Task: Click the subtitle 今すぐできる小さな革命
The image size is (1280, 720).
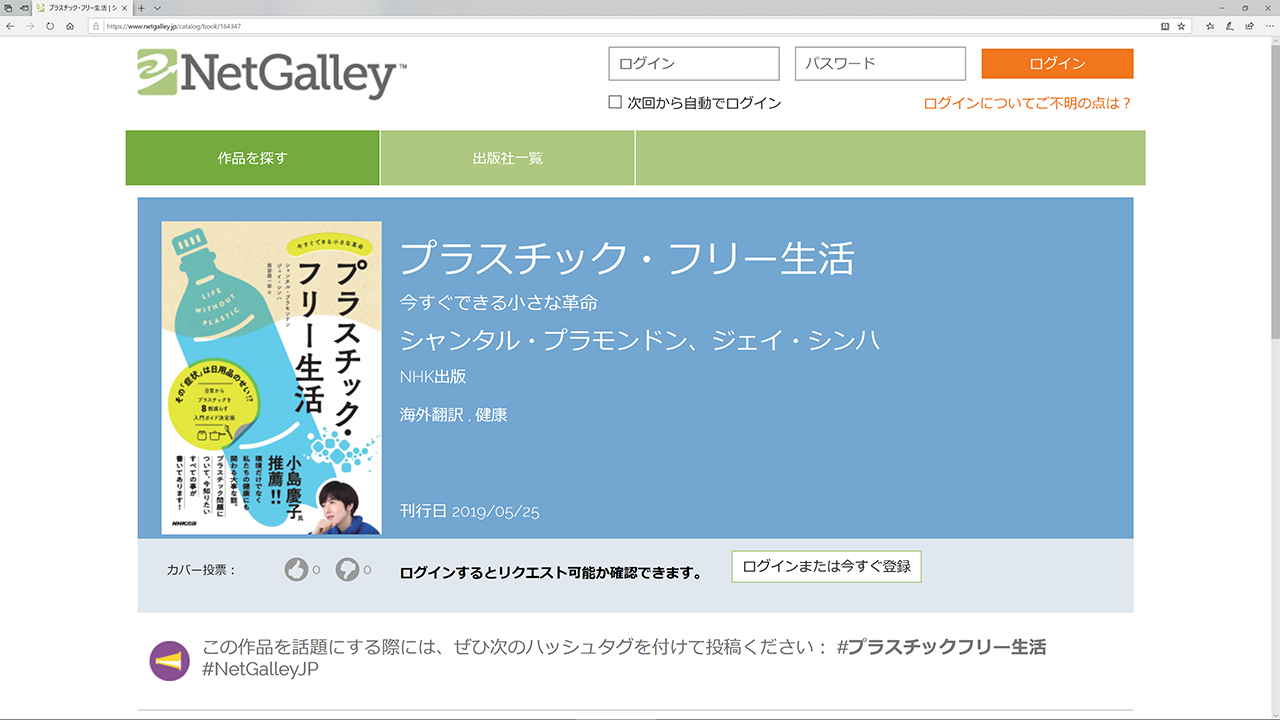Action: pyautogui.click(x=498, y=302)
